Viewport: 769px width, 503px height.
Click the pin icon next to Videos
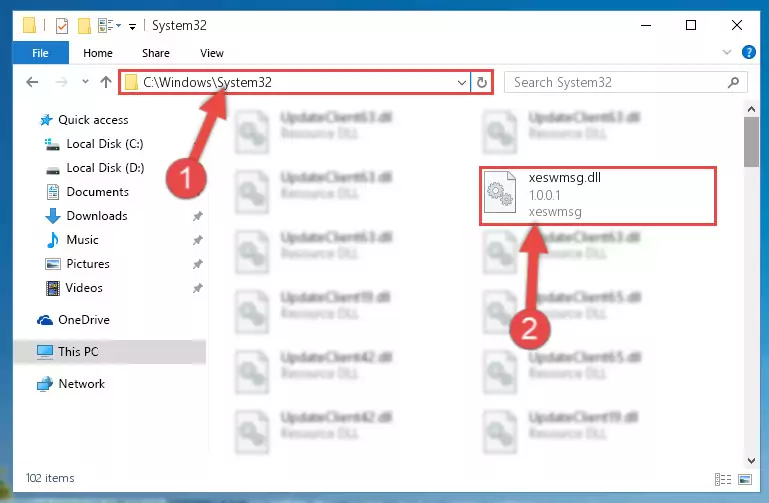[198, 288]
